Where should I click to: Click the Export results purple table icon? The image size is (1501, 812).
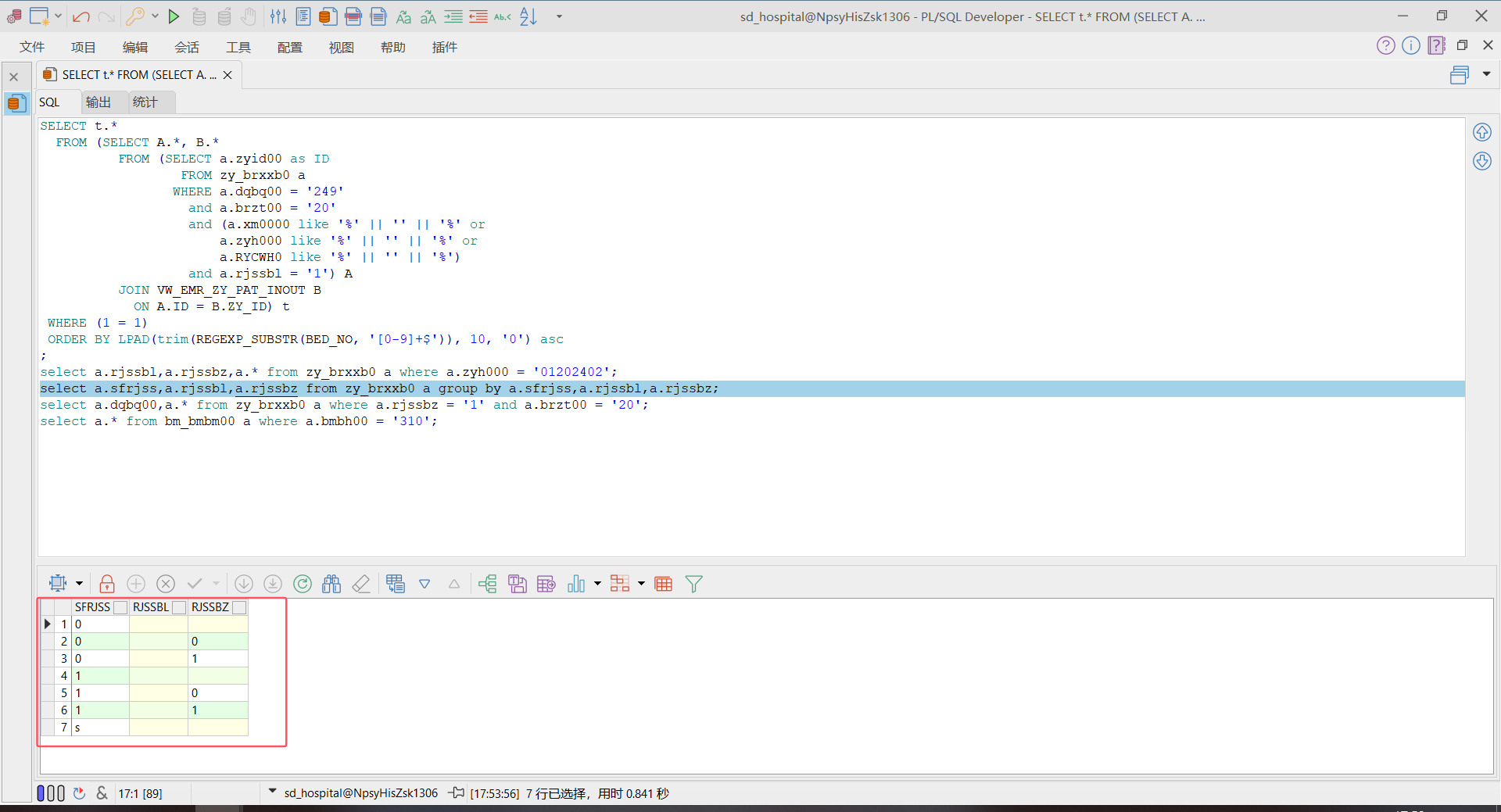(546, 584)
